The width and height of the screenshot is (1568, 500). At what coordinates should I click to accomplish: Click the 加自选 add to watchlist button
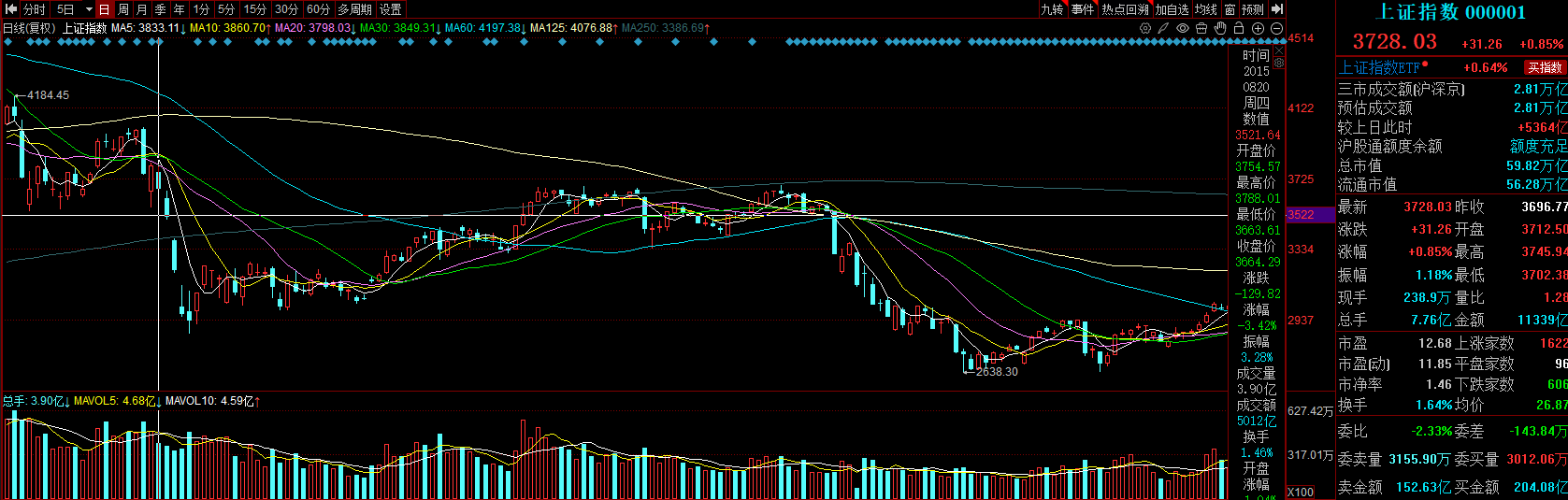[x=1172, y=9]
